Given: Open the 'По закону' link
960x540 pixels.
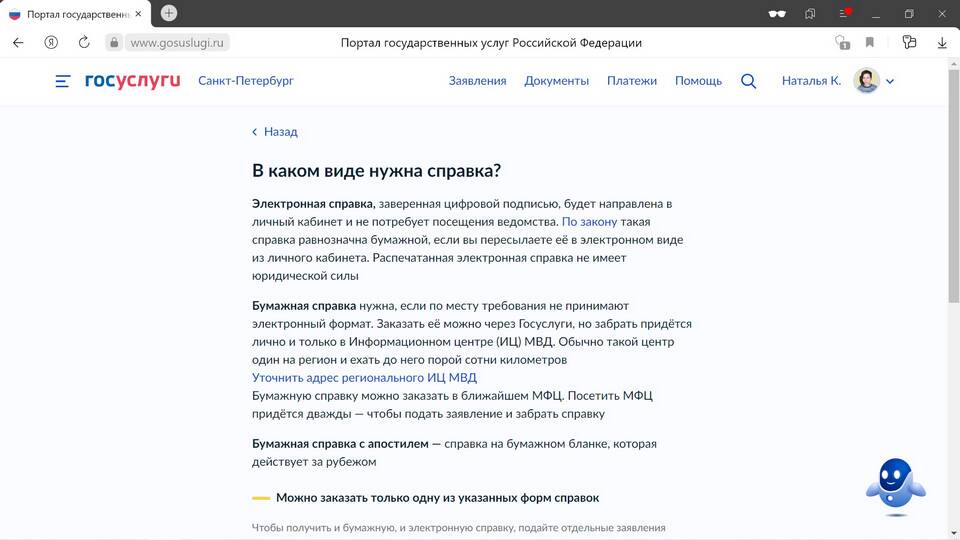Looking at the screenshot, I should [x=589, y=221].
